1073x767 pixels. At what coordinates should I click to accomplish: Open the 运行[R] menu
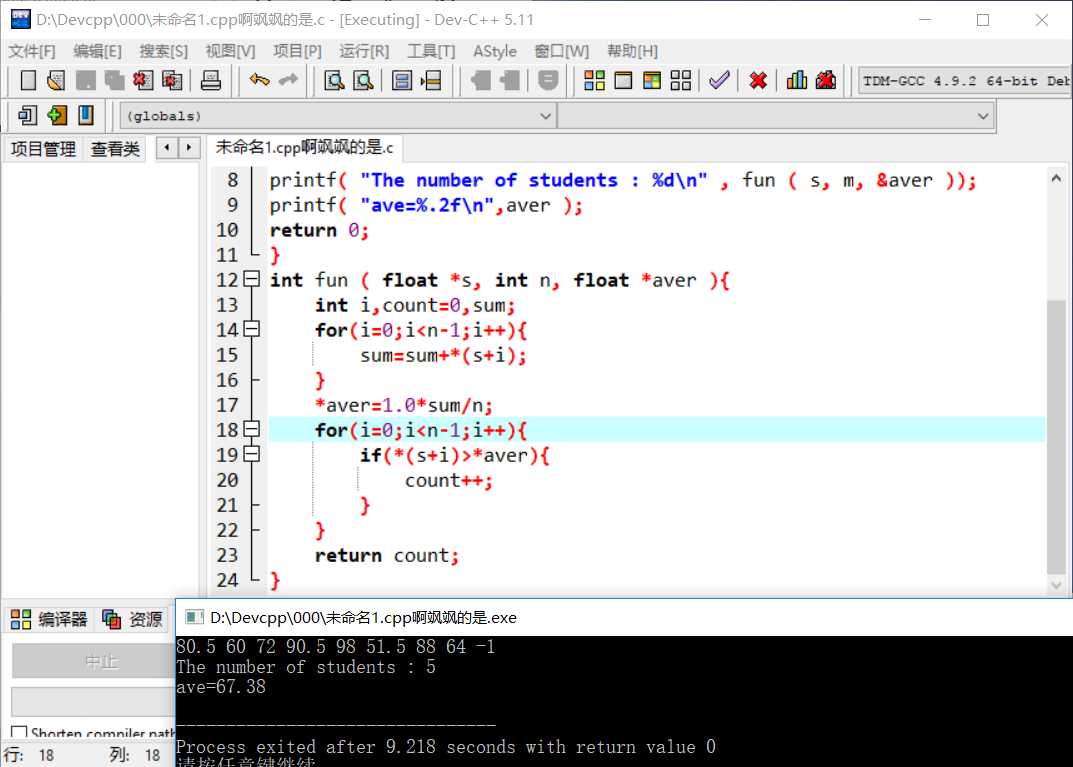click(x=364, y=51)
